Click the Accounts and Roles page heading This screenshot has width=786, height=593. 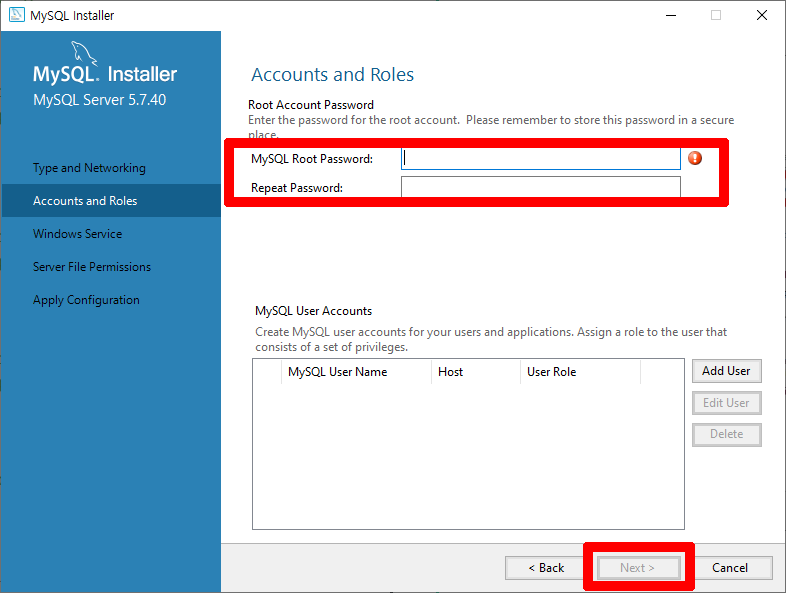point(332,75)
